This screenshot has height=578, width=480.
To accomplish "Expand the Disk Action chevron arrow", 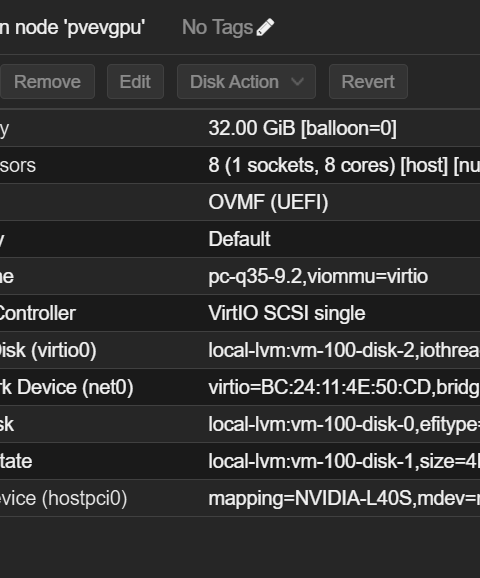I will [297, 81].
